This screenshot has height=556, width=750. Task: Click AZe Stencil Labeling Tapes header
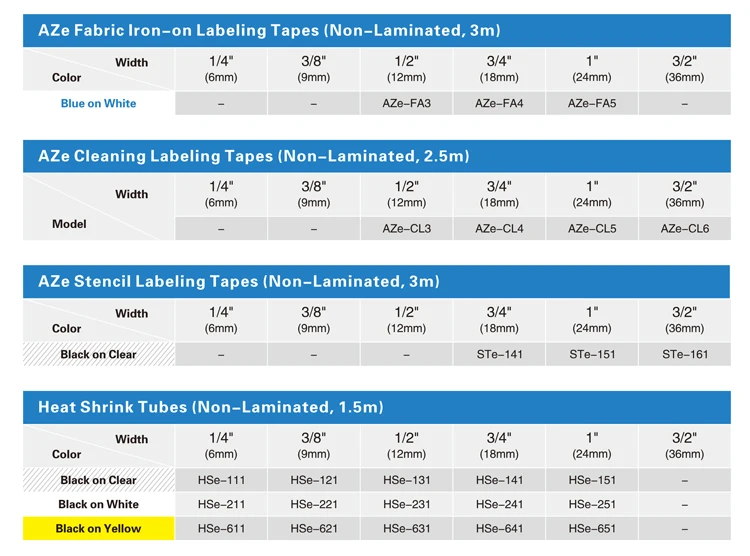377,281
